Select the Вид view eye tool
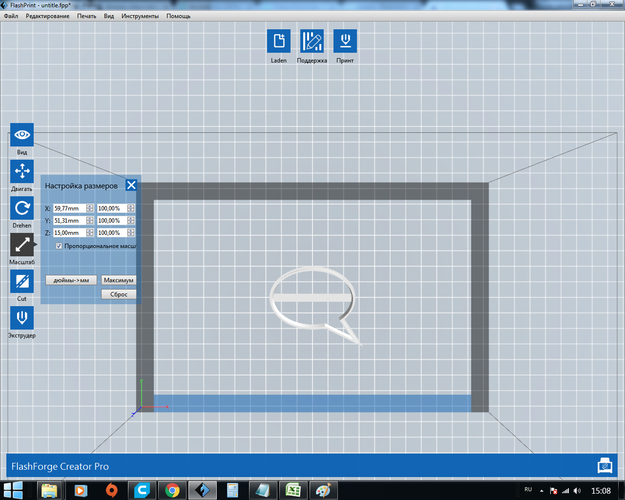 click(22, 135)
